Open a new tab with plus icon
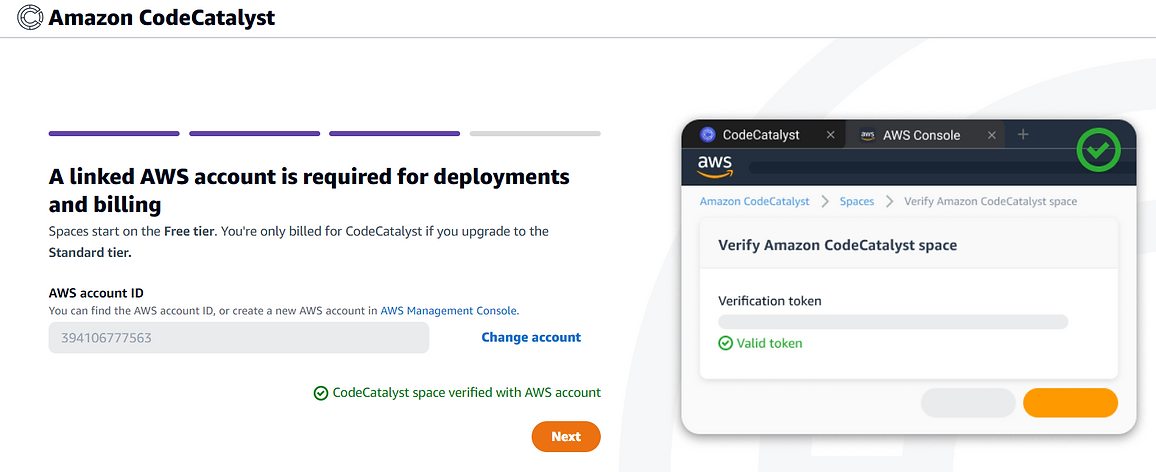The height and width of the screenshot is (472, 1156). click(x=1023, y=134)
